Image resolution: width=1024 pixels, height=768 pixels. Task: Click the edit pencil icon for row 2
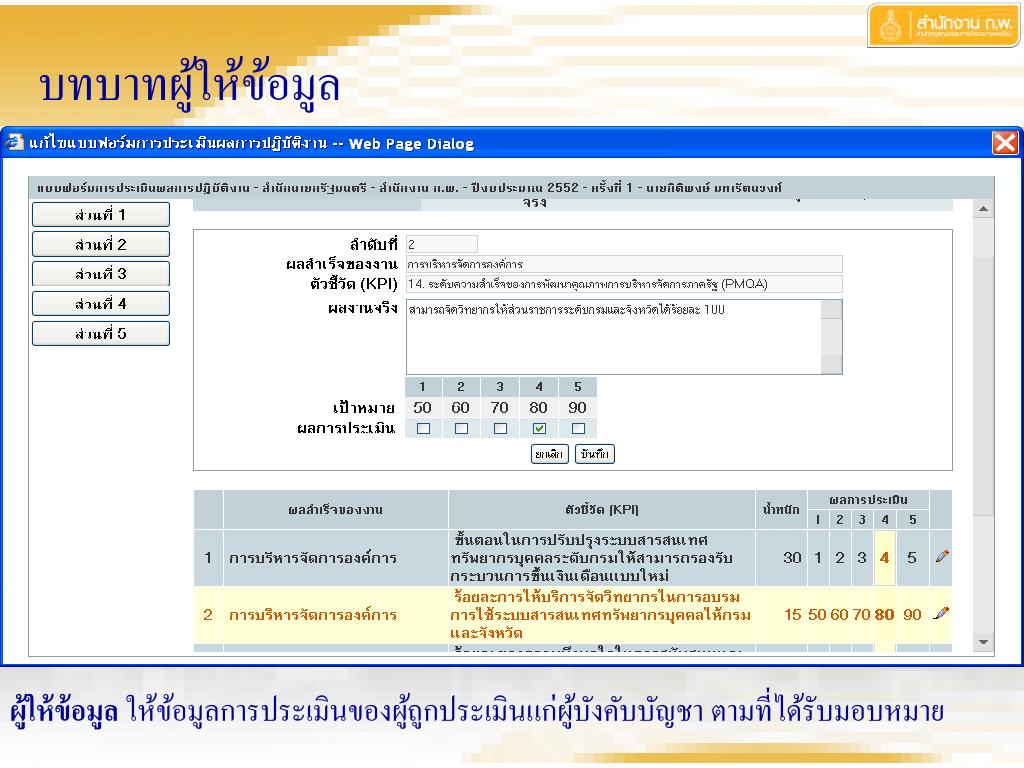[942, 613]
